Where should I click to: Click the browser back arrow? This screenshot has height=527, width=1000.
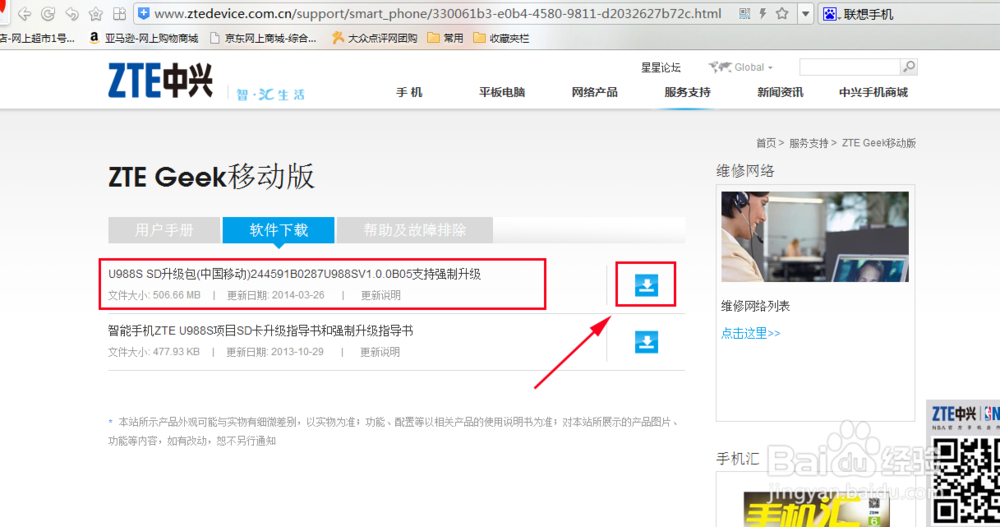pos(24,13)
